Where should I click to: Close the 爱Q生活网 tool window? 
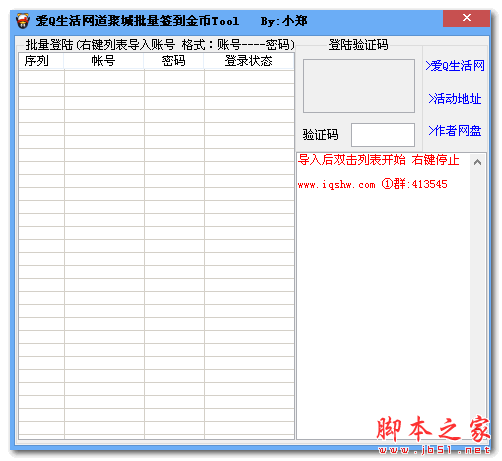pos(466,18)
